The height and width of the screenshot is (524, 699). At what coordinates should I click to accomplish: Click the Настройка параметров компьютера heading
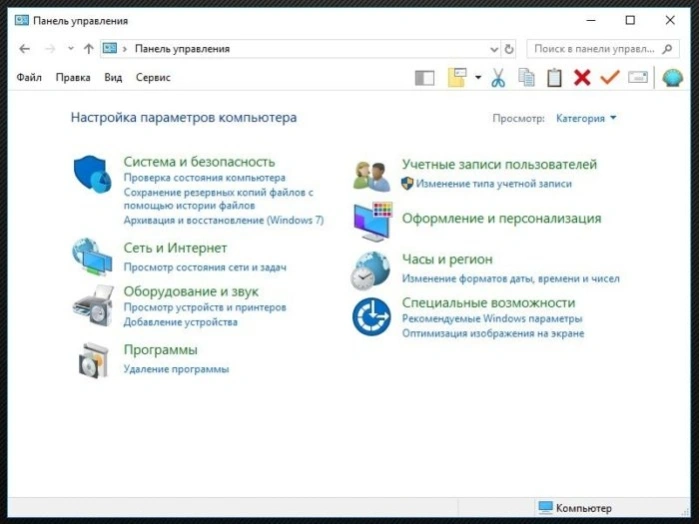tap(184, 118)
